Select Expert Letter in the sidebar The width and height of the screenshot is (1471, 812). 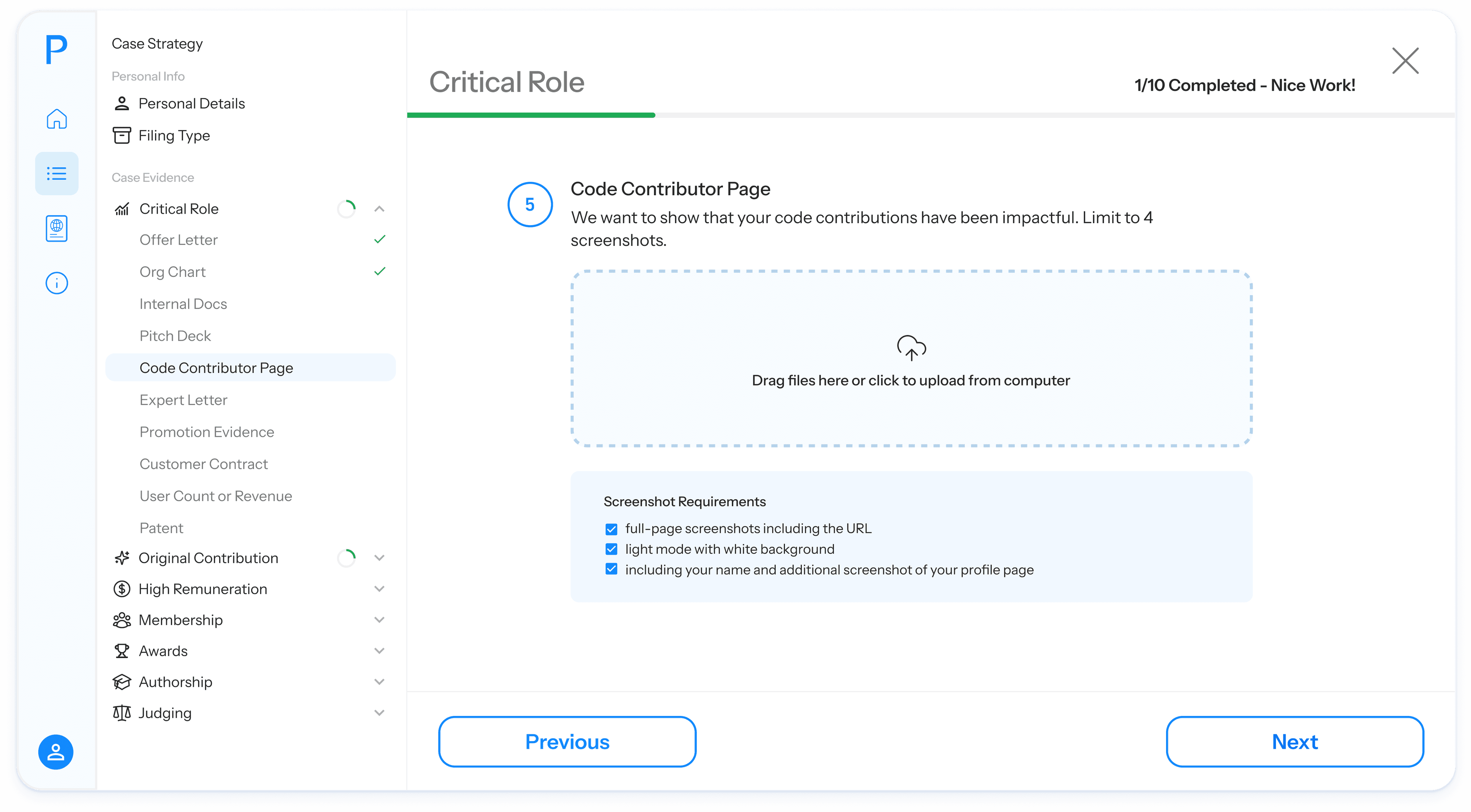(183, 399)
